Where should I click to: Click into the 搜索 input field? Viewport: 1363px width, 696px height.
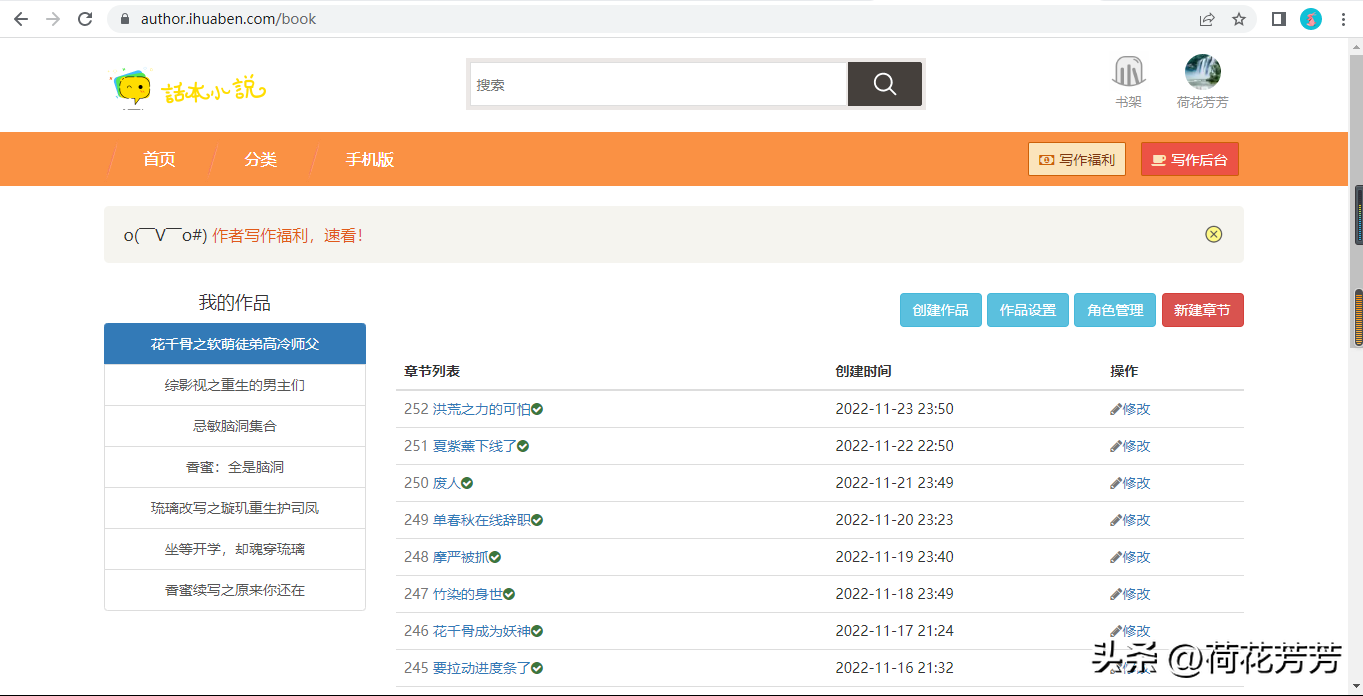(658, 85)
